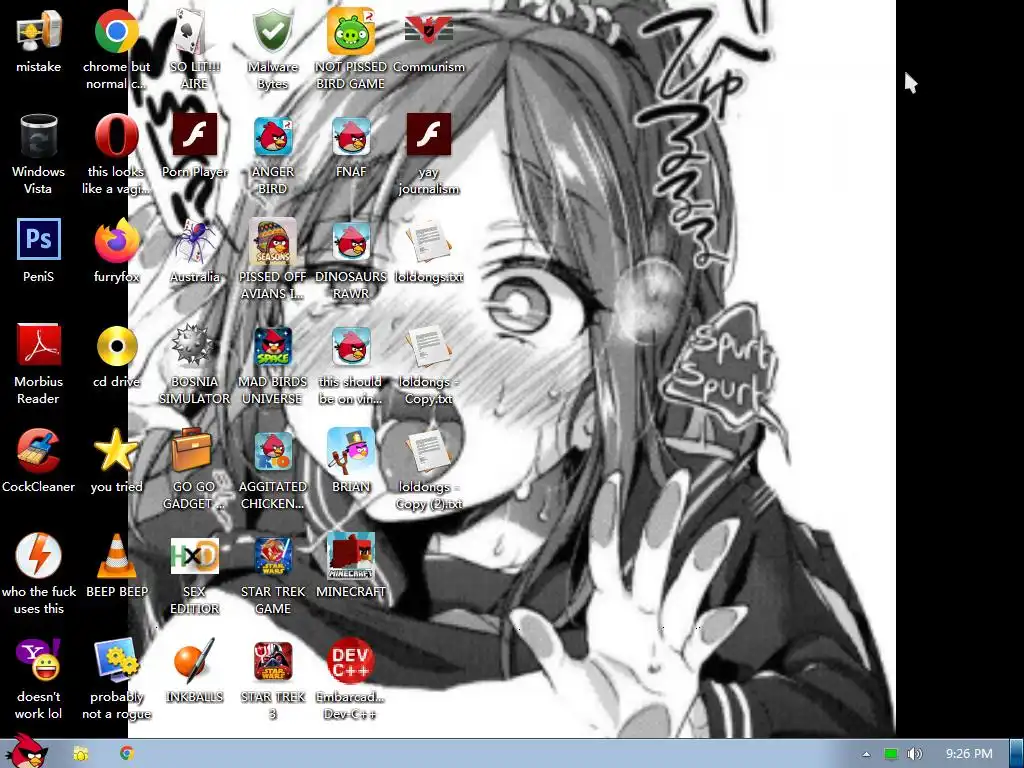This screenshot has height=768, width=1024.
Task: Select the 'loldongs - Copy.txt' file
Action: click(428, 346)
